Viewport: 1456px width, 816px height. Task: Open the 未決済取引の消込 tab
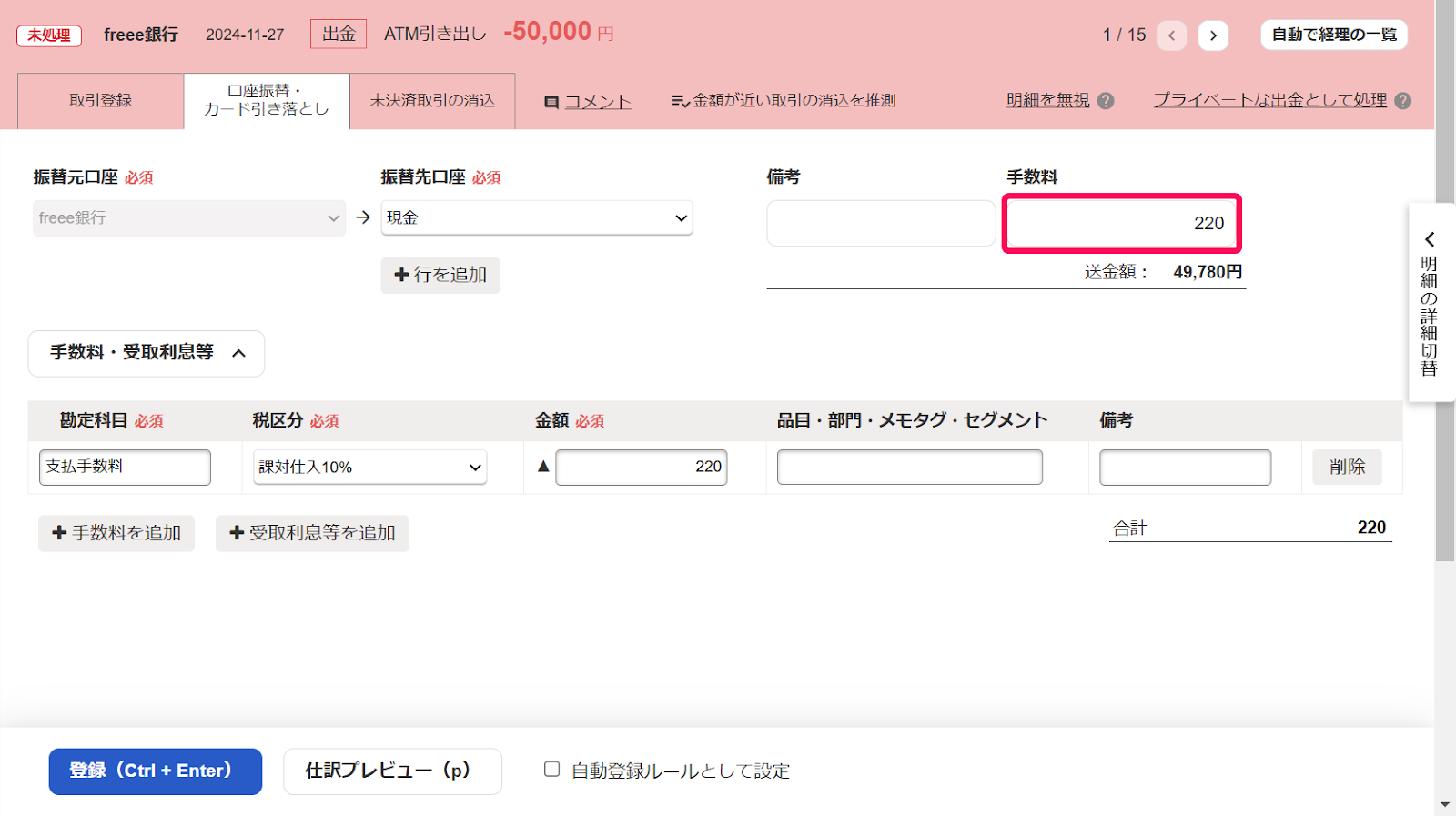click(432, 101)
